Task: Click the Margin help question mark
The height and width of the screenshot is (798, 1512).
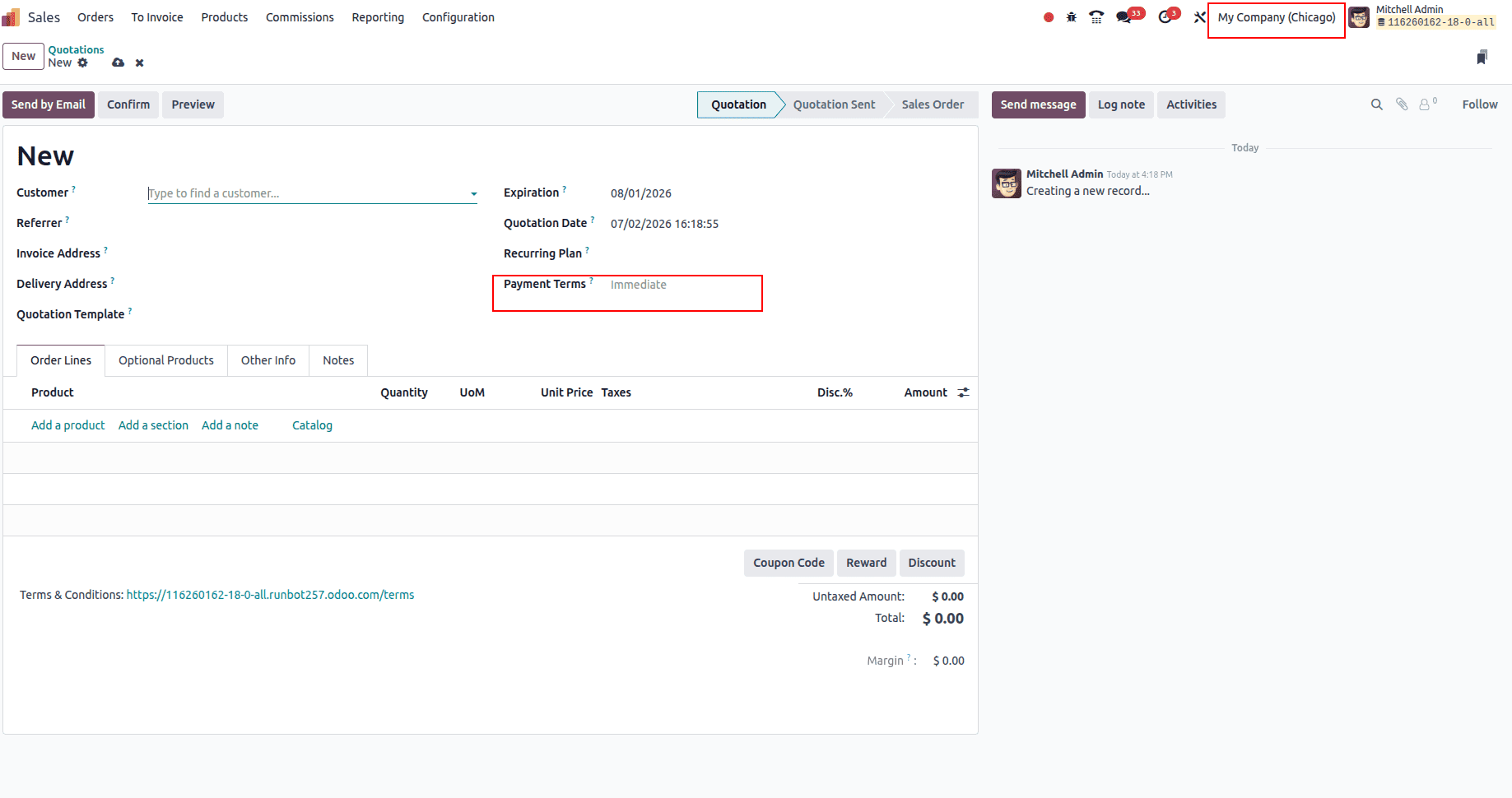Action: [x=909, y=657]
